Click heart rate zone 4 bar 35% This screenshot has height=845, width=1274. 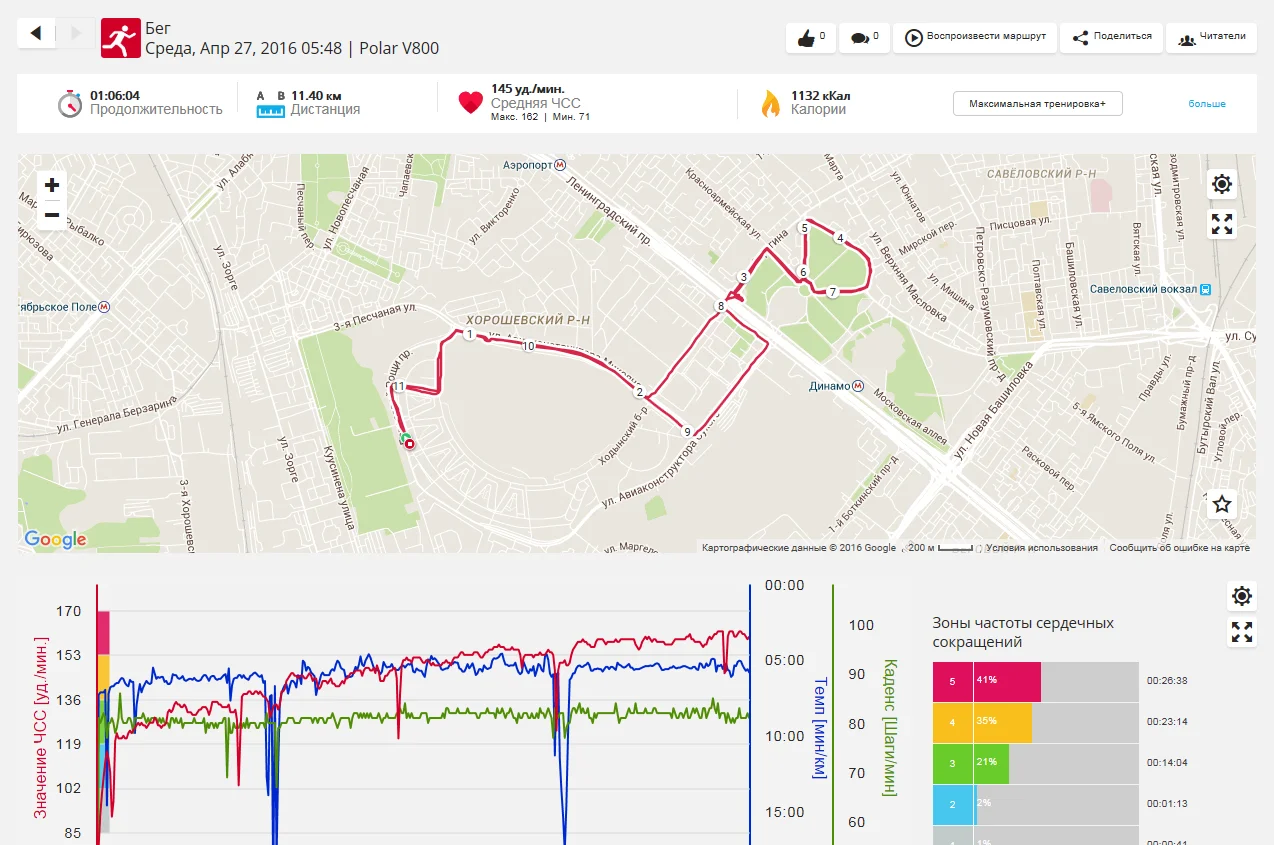point(982,722)
